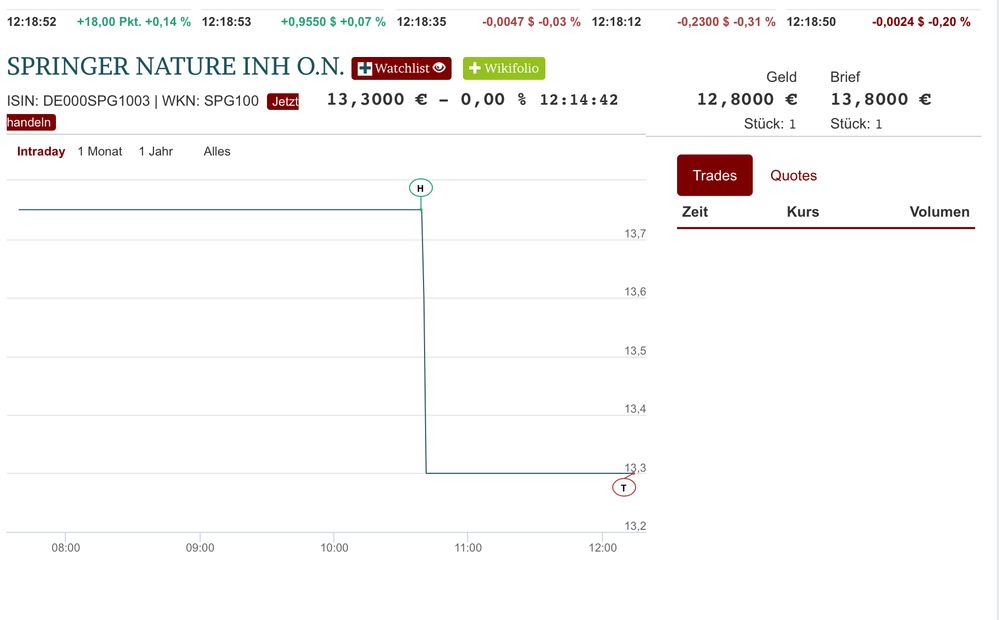Switch to the Quotes tab
This screenshot has width=999, height=620.
(x=793, y=176)
